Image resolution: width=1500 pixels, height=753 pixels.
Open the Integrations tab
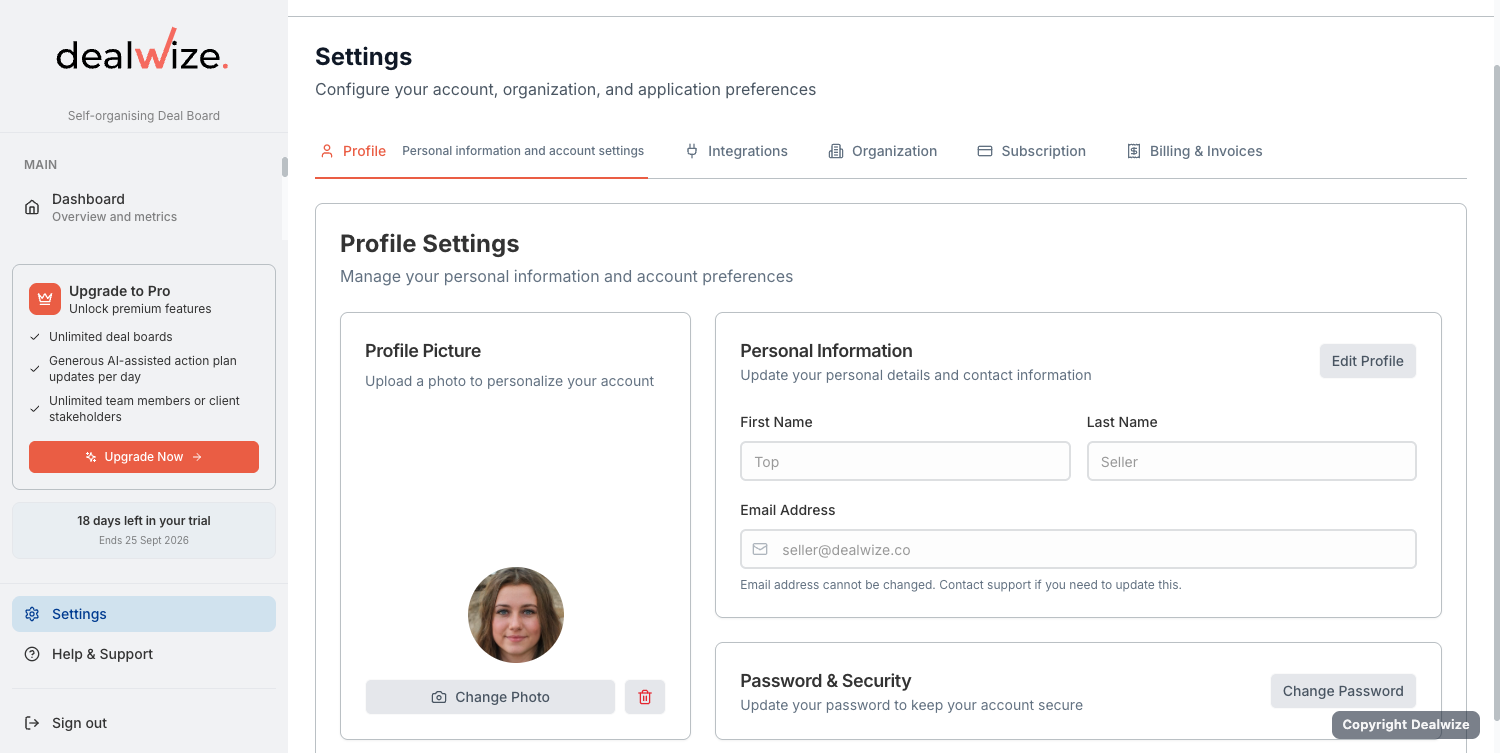tap(737, 151)
